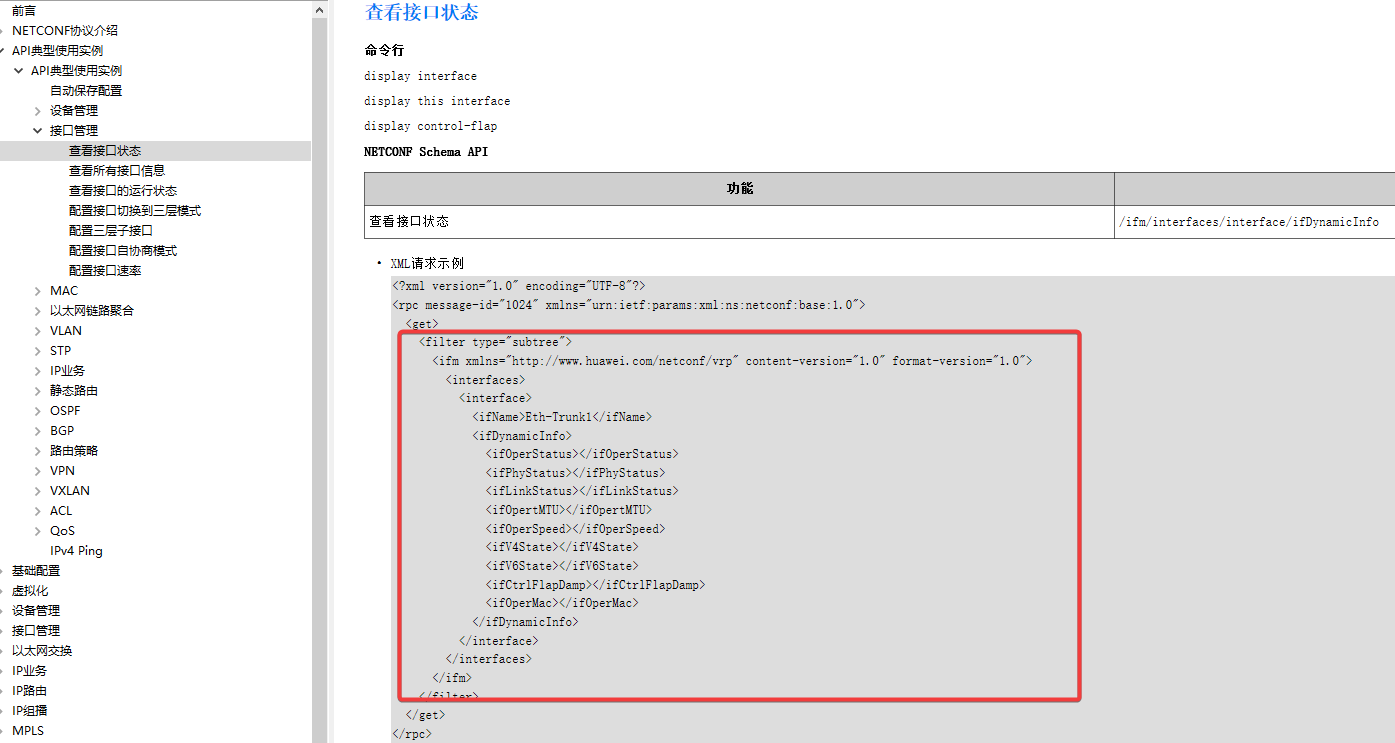Viewport: 1395px width, 743px height.
Task: Open the IPv4 Ping topic
Action: [x=76, y=551]
